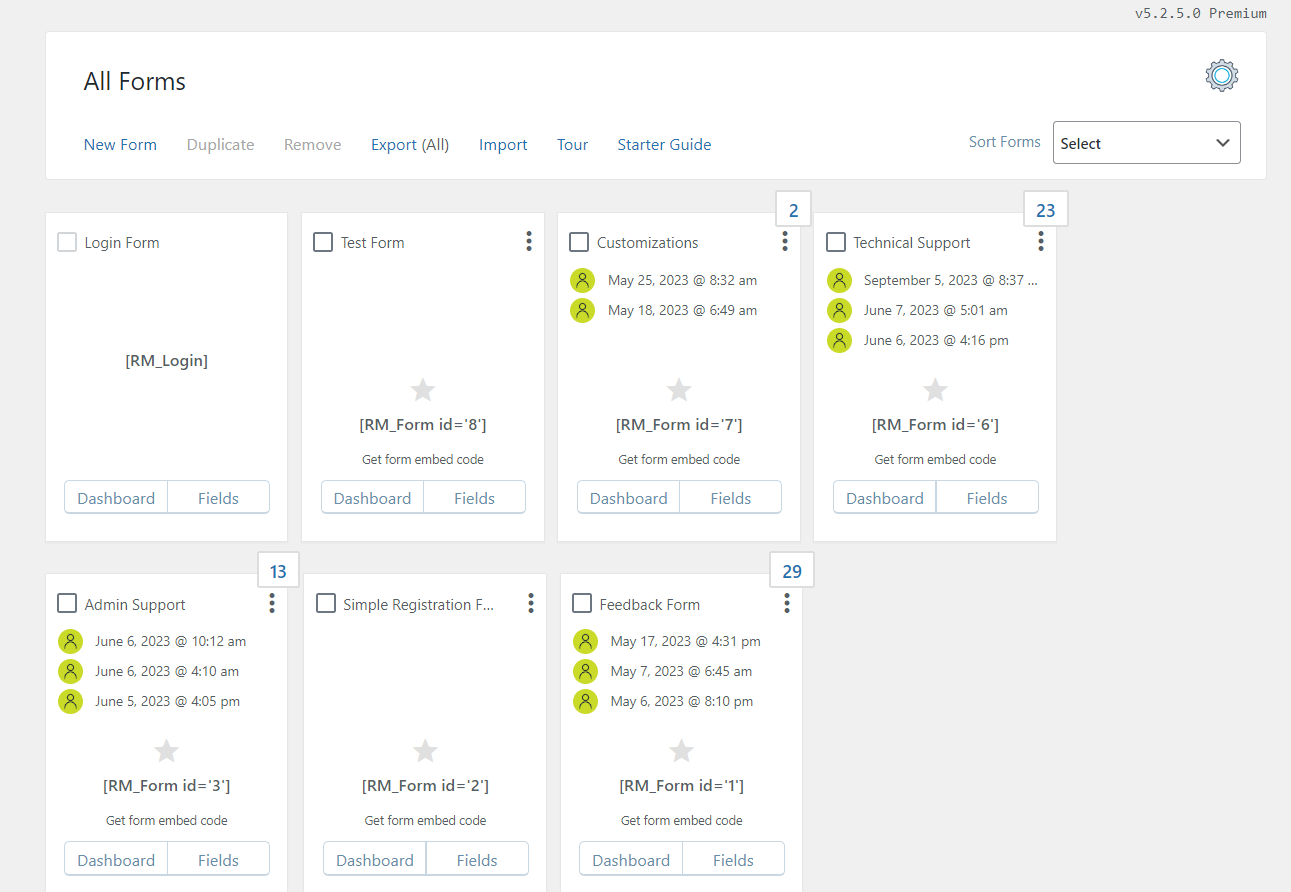Star the Technical Support form
1291x892 pixels.
(935, 390)
